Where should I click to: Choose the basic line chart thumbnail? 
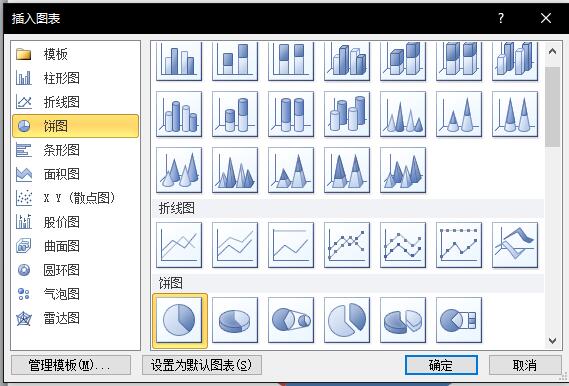[179, 245]
